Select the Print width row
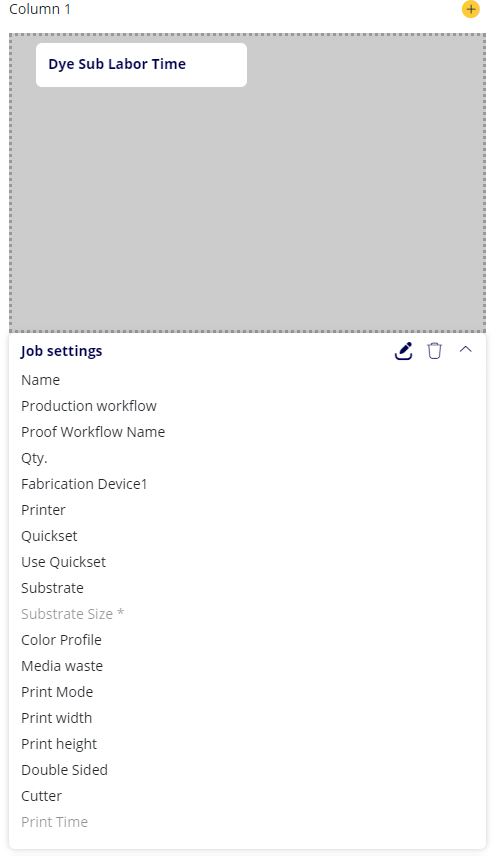Viewport: 496px width, 856px height. coord(56,718)
